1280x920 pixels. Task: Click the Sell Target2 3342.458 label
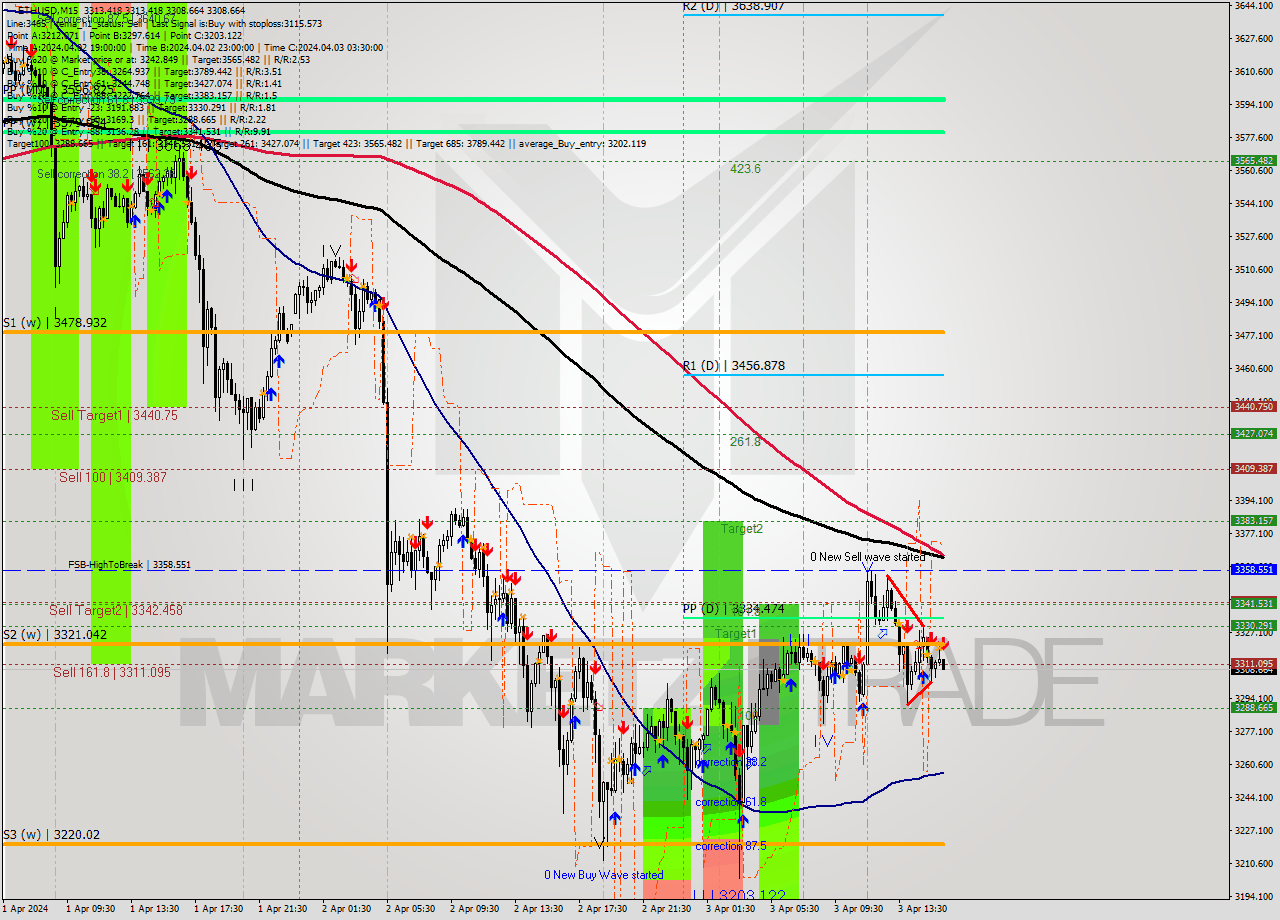[x=116, y=610]
